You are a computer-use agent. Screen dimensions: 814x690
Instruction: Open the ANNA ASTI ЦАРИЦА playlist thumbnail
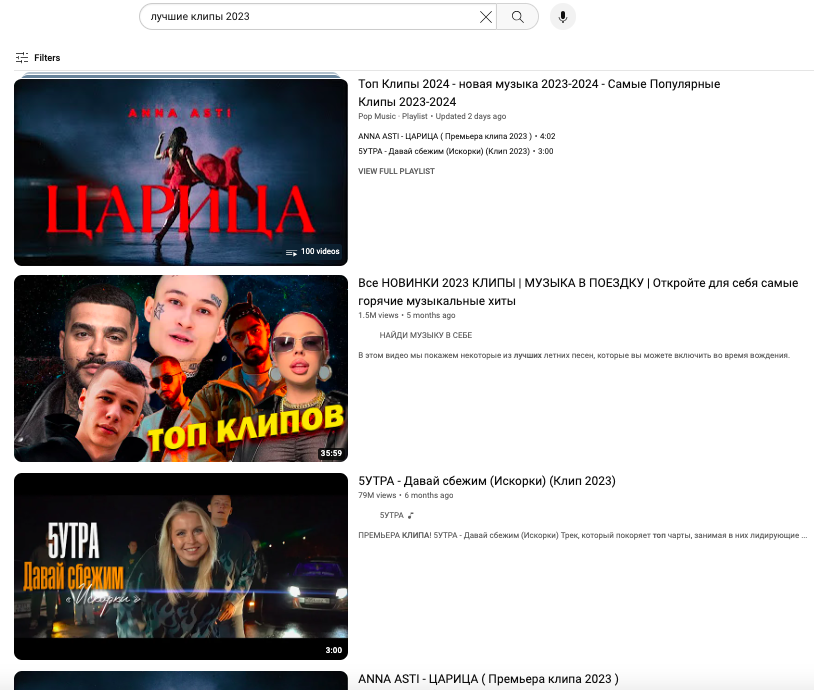[x=181, y=172]
